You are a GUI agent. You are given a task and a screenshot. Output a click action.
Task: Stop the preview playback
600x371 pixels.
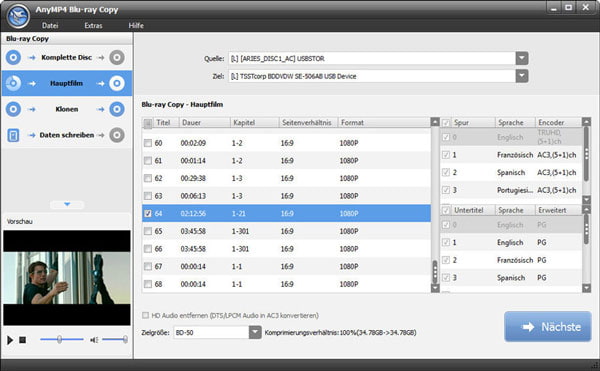(23, 340)
